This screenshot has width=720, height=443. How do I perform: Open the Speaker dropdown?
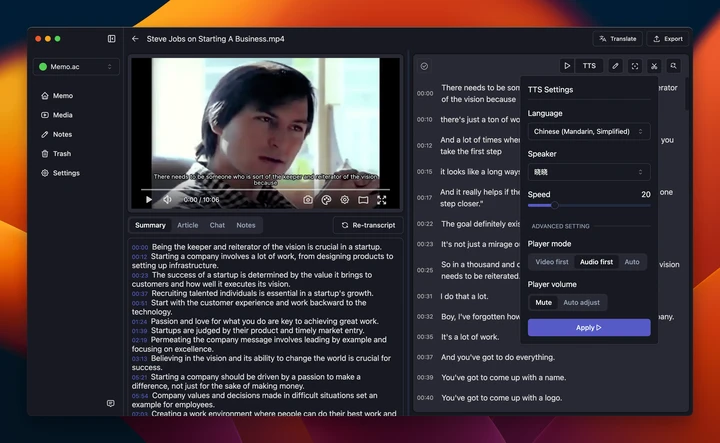click(589, 172)
